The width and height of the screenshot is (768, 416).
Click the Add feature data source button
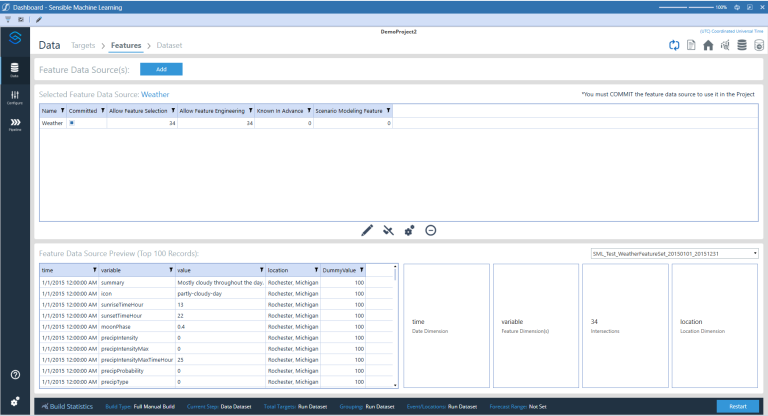(x=161, y=70)
